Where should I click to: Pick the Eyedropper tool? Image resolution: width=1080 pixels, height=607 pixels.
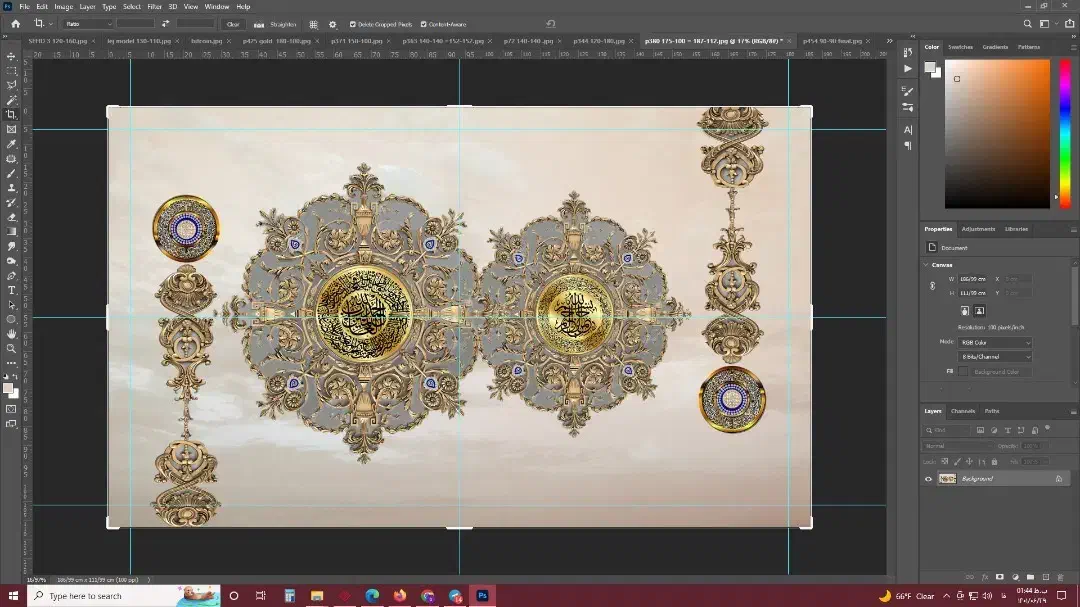(12, 144)
